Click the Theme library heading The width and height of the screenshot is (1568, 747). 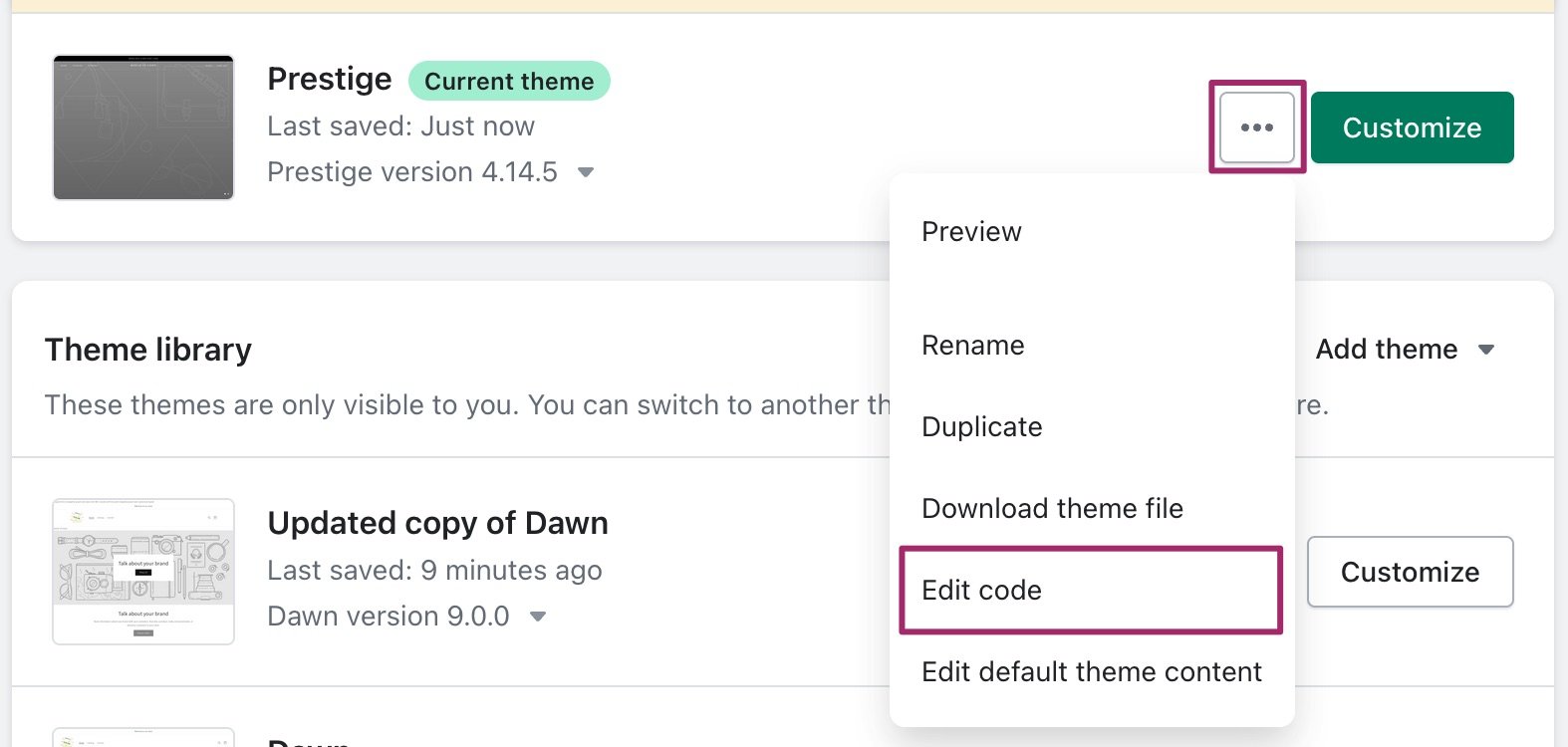pyautogui.click(x=148, y=350)
